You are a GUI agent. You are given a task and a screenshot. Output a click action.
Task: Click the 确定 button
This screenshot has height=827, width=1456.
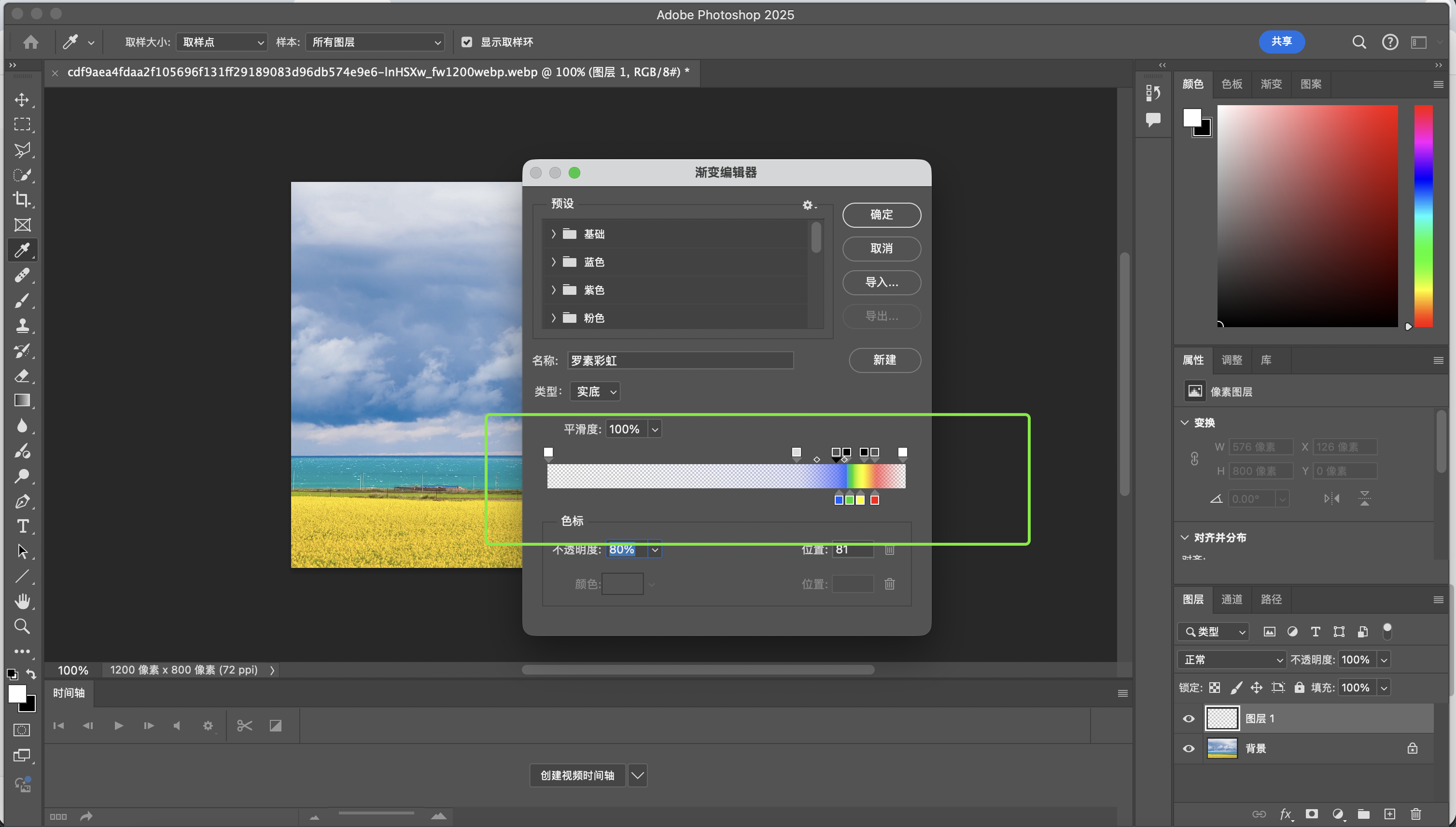881,215
